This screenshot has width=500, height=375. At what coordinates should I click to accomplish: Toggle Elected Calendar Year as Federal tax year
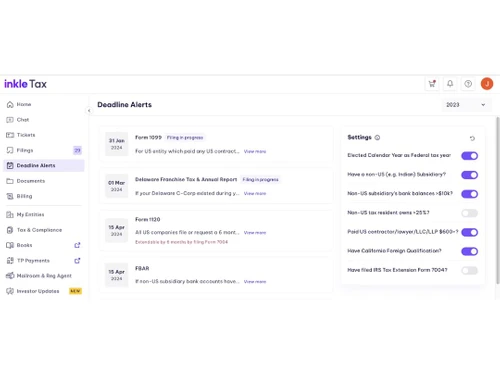coord(469,156)
